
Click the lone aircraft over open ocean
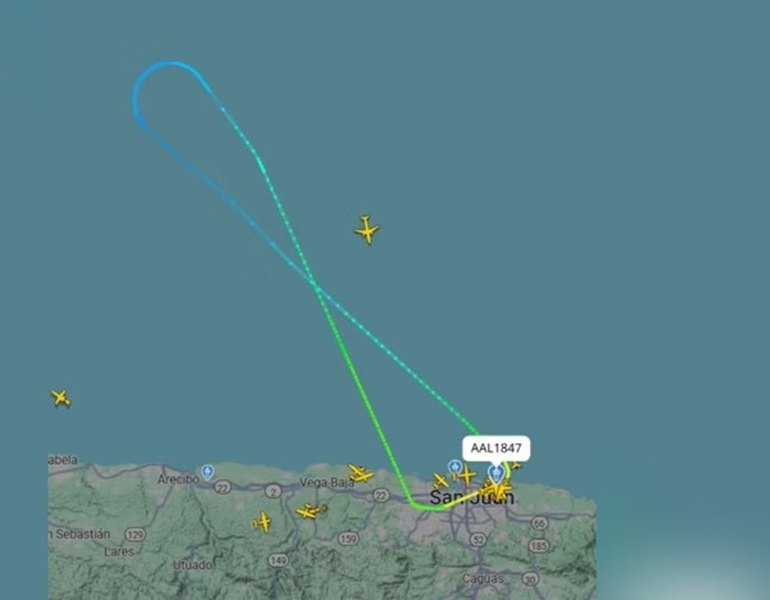(x=366, y=229)
